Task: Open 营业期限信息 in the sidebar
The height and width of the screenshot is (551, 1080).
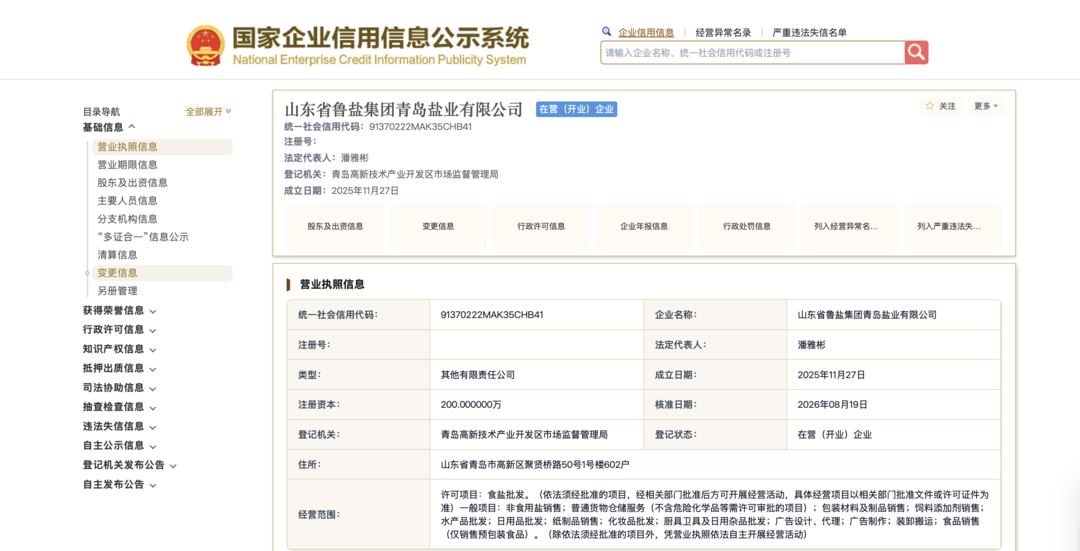Action: (x=127, y=165)
